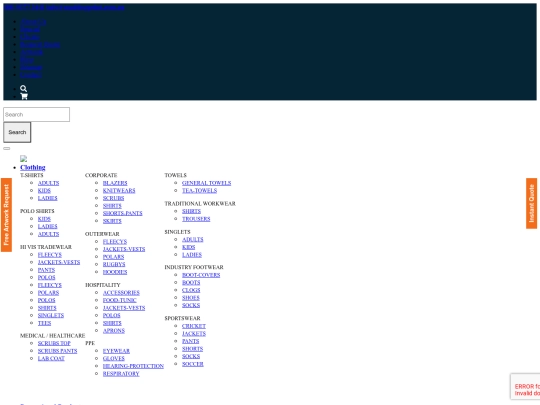Select KIDS under Polo Shirts
This screenshot has height=405, width=540.
44,219
